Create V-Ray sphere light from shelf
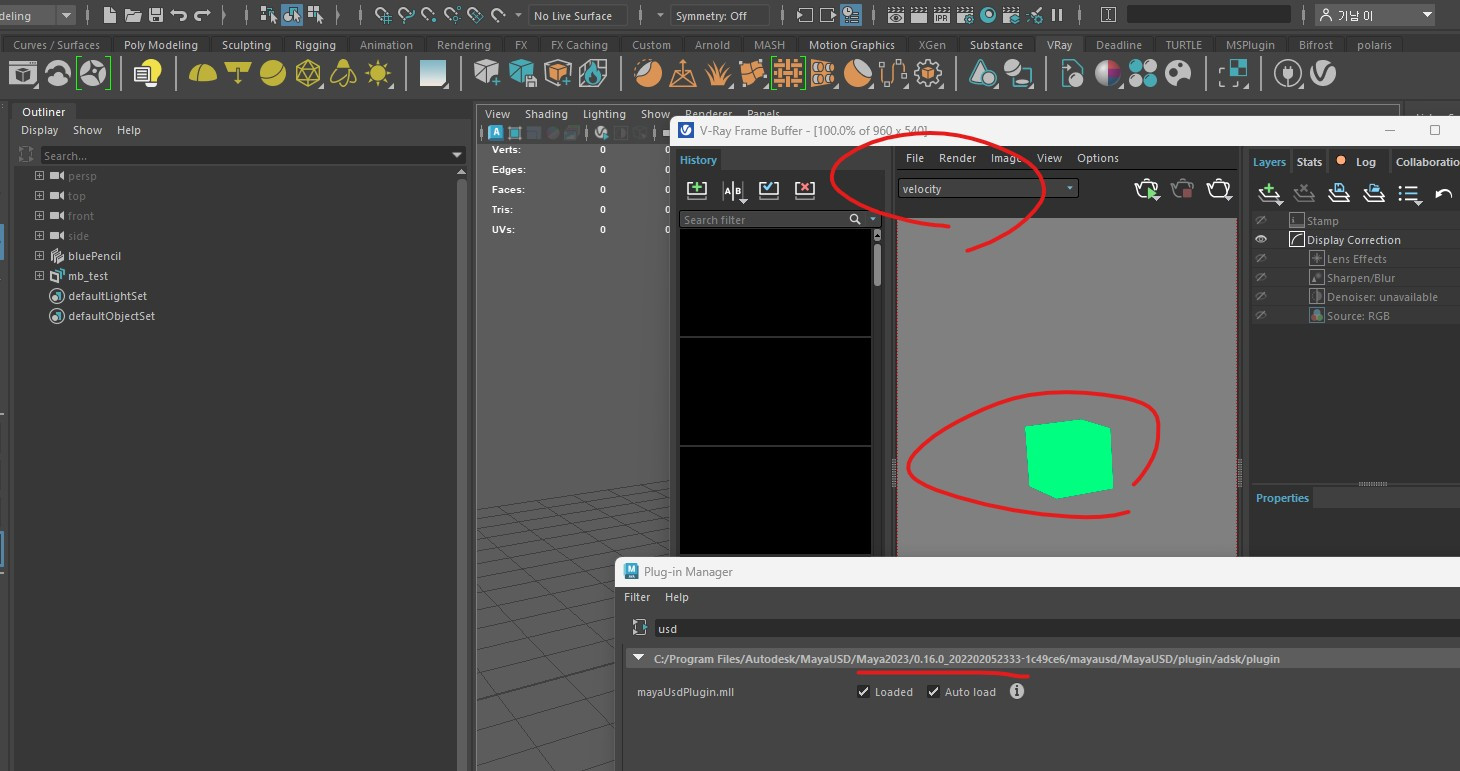The width and height of the screenshot is (1460, 771). (273, 73)
